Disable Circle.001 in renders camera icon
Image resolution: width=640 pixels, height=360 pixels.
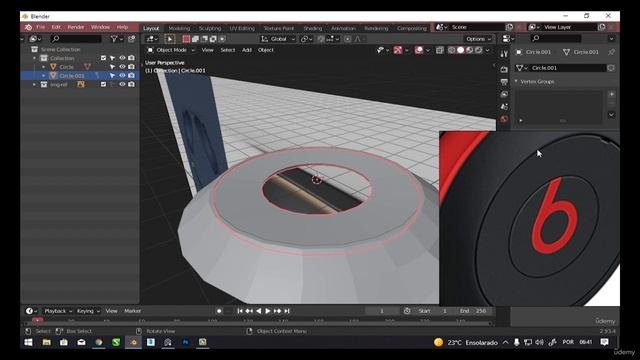131,76
